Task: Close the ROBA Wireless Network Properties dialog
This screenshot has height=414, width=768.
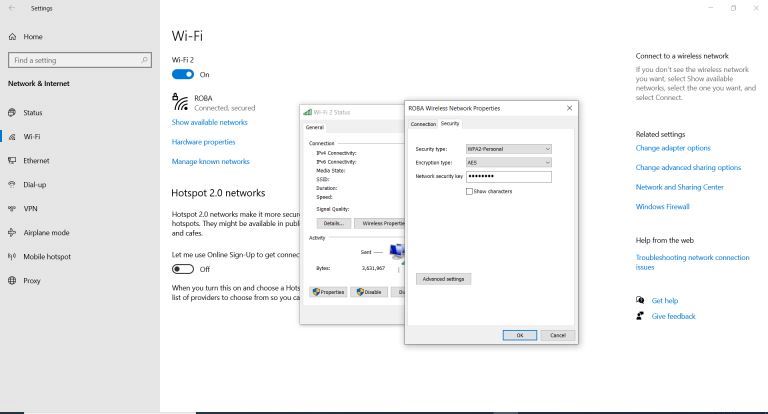Action: point(569,108)
